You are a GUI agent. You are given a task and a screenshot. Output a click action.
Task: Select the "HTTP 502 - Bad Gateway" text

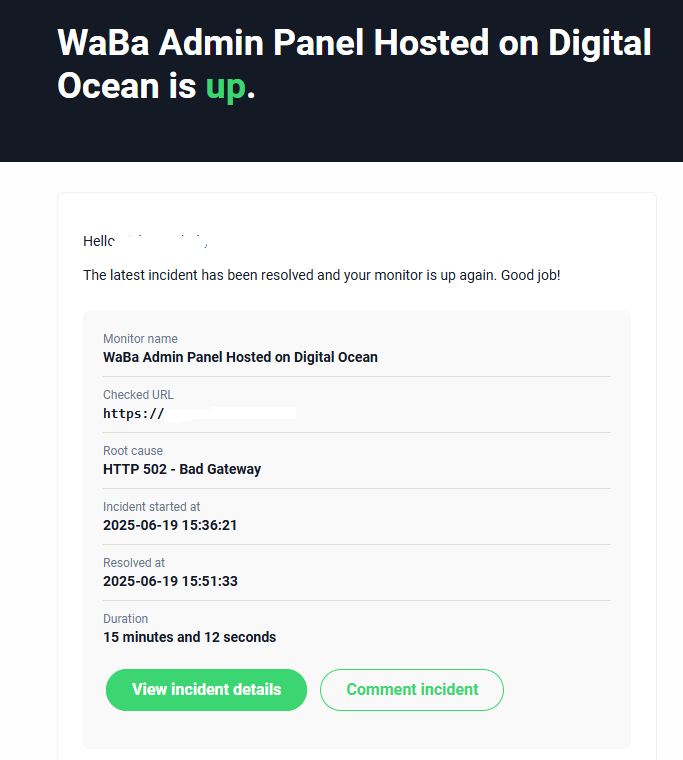pos(182,469)
